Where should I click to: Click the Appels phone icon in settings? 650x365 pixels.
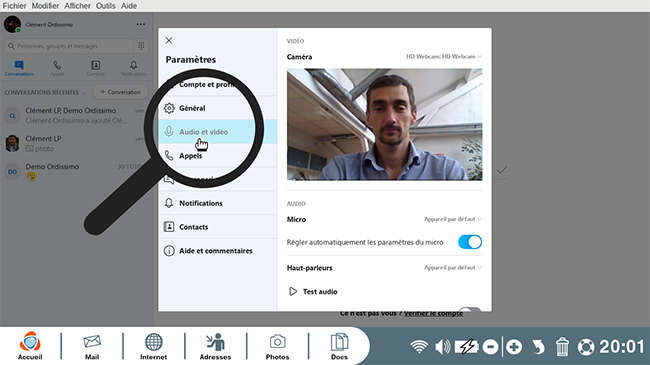coord(169,156)
